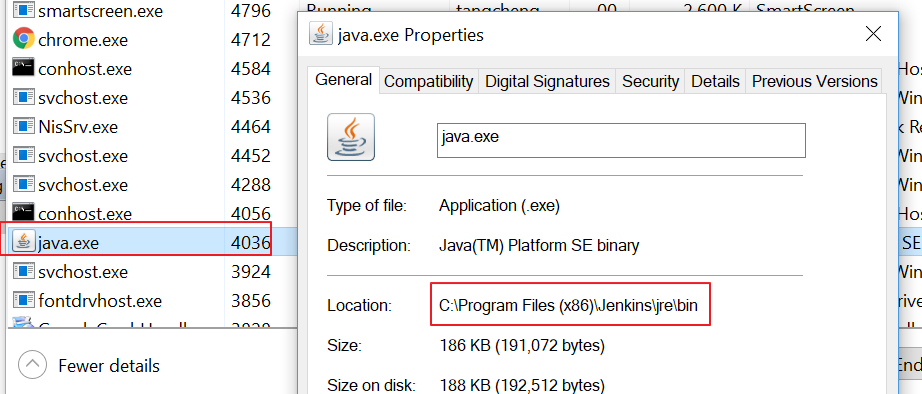Close the java.exe Properties dialog
The image size is (922, 394).
(x=873, y=34)
